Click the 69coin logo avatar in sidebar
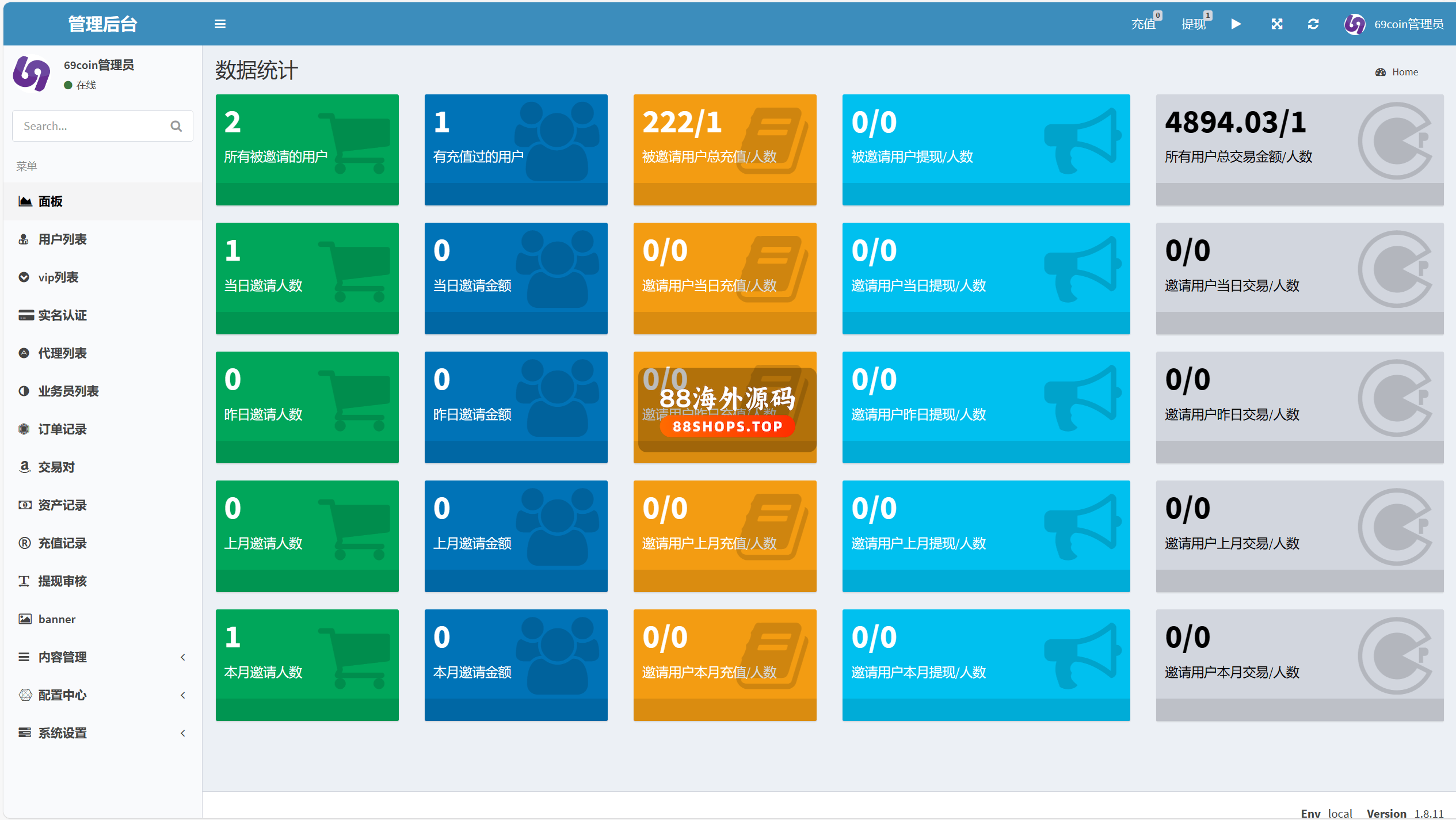Image resolution: width=1456 pixels, height=820 pixels. (32, 74)
